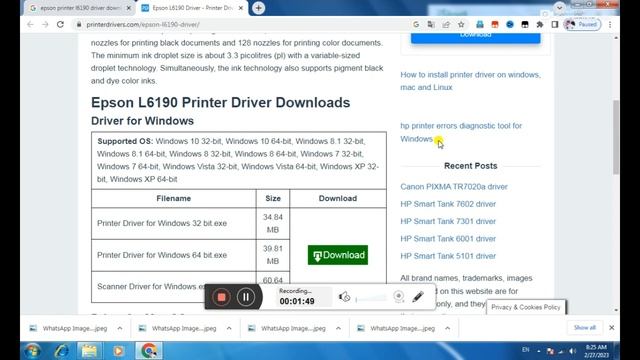Click Epson L6190 Printer Driver Downloads heading
The height and width of the screenshot is (360, 640).
pos(220,102)
